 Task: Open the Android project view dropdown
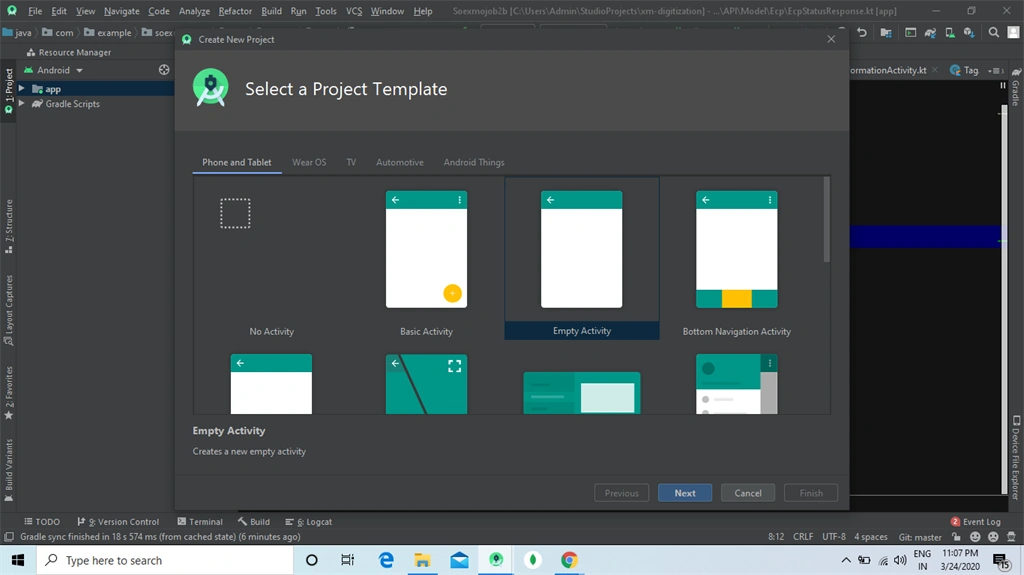click(x=54, y=70)
